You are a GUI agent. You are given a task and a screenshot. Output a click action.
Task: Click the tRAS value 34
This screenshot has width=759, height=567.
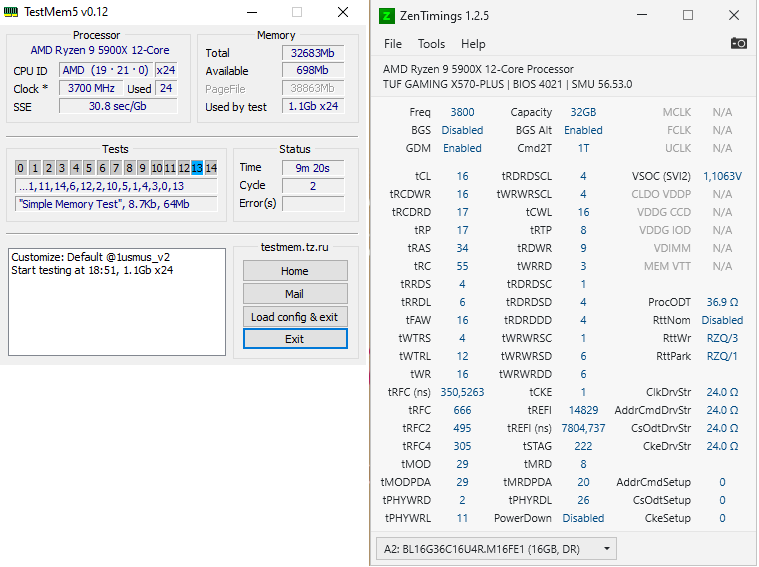tap(462, 248)
